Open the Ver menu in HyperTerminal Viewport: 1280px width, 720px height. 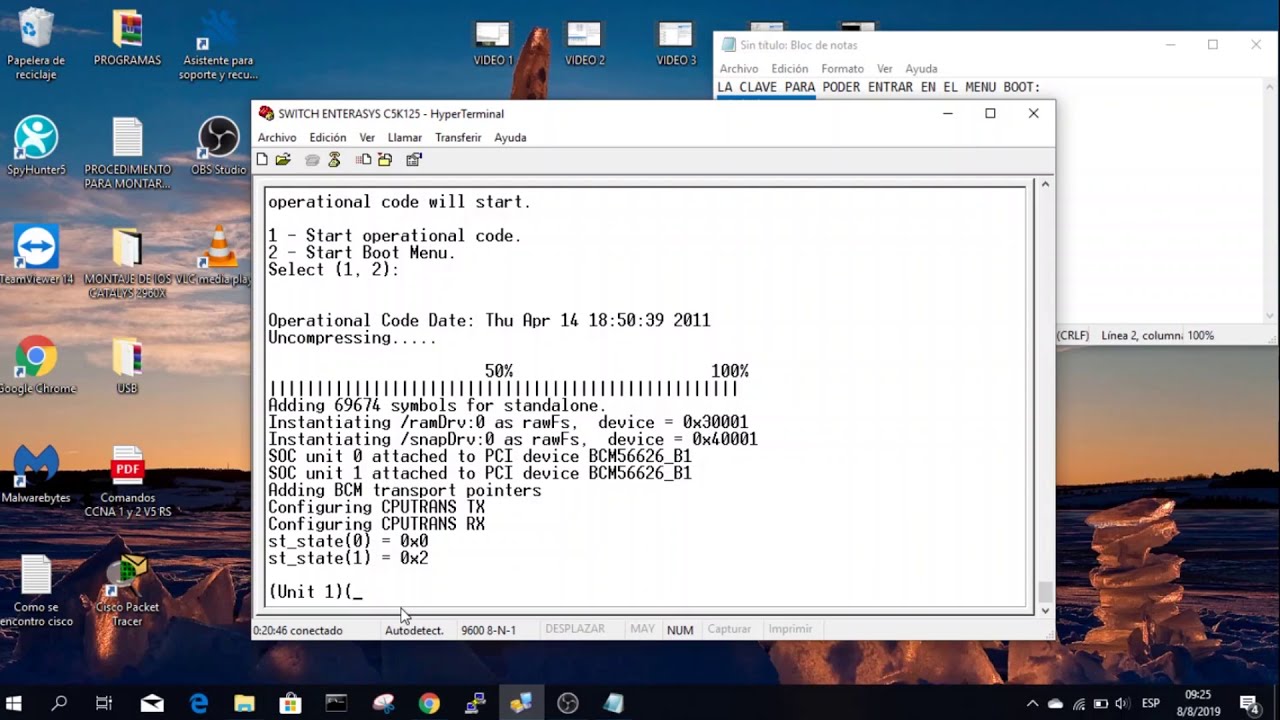pos(367,138)
